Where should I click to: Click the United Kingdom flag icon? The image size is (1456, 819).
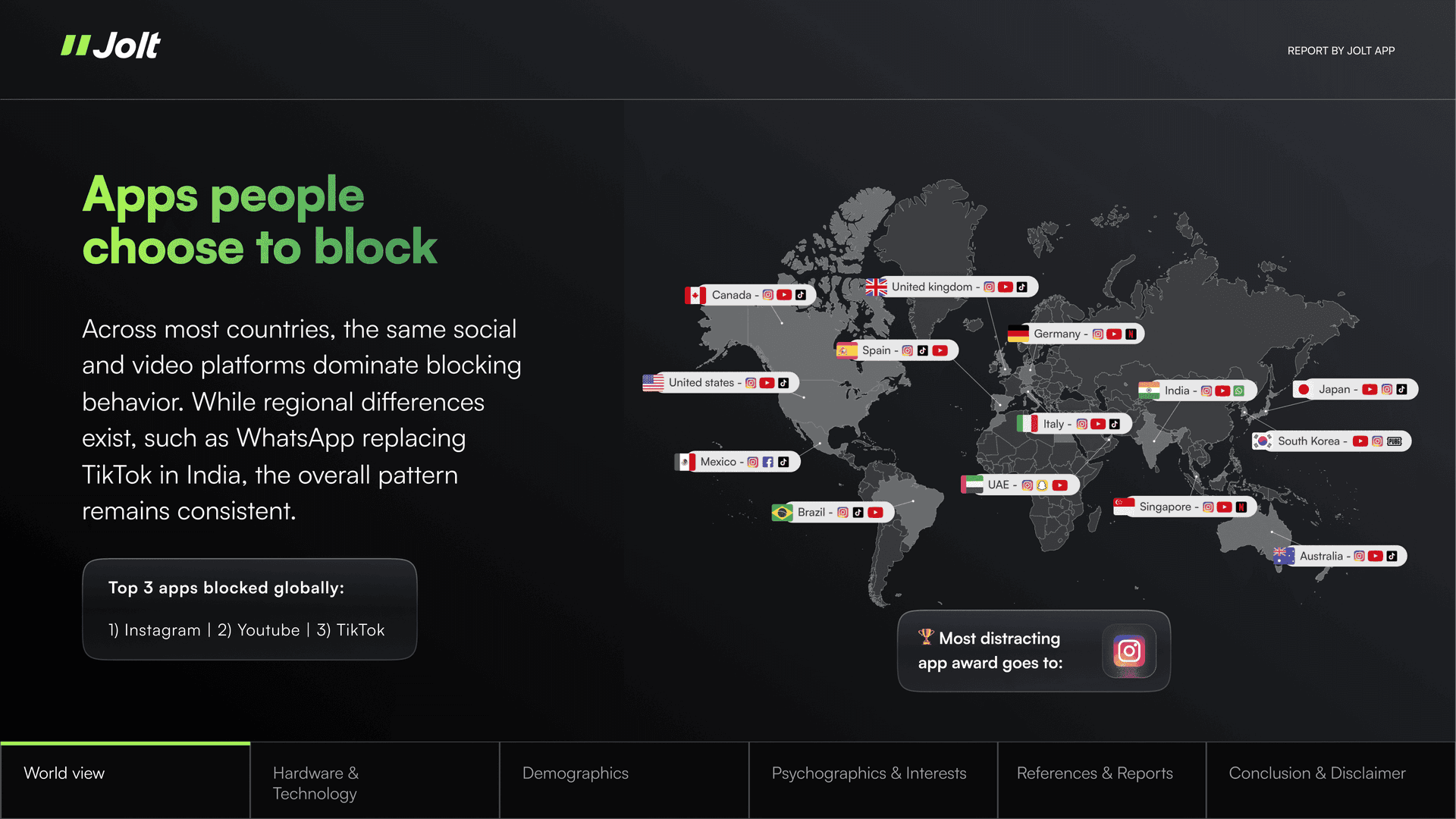(x=876, y=287)
